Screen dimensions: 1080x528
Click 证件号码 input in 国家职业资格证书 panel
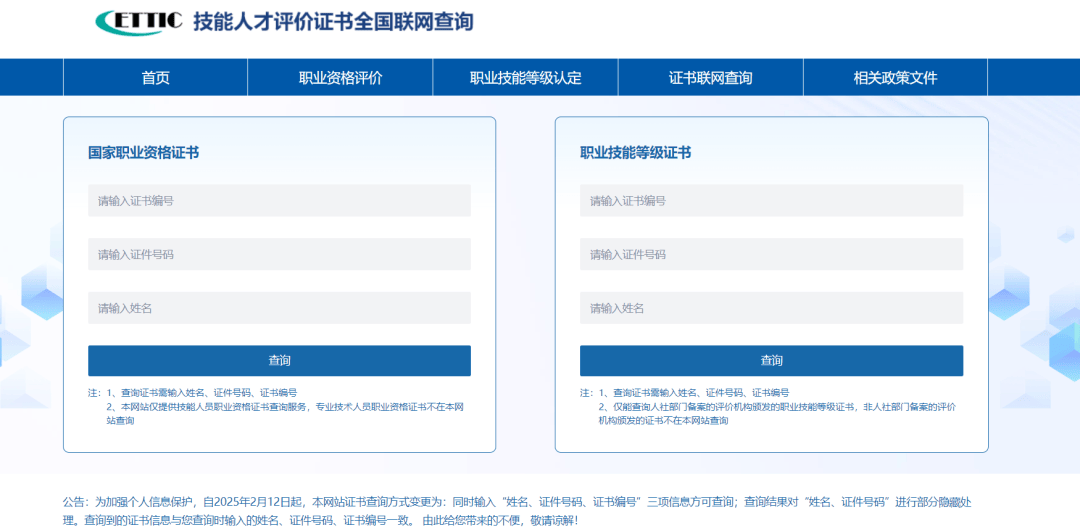(279, 255)
